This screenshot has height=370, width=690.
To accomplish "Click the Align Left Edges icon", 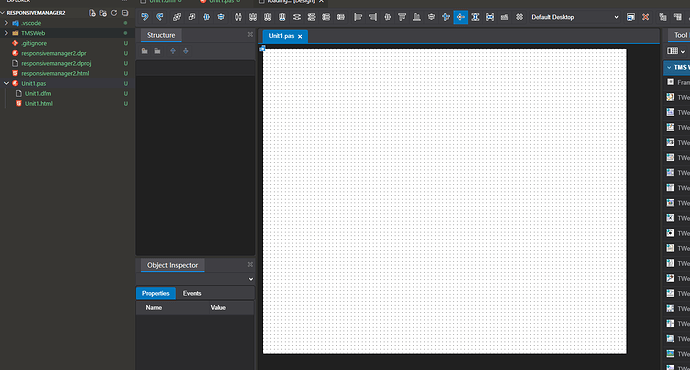I will tap(358, 17).
